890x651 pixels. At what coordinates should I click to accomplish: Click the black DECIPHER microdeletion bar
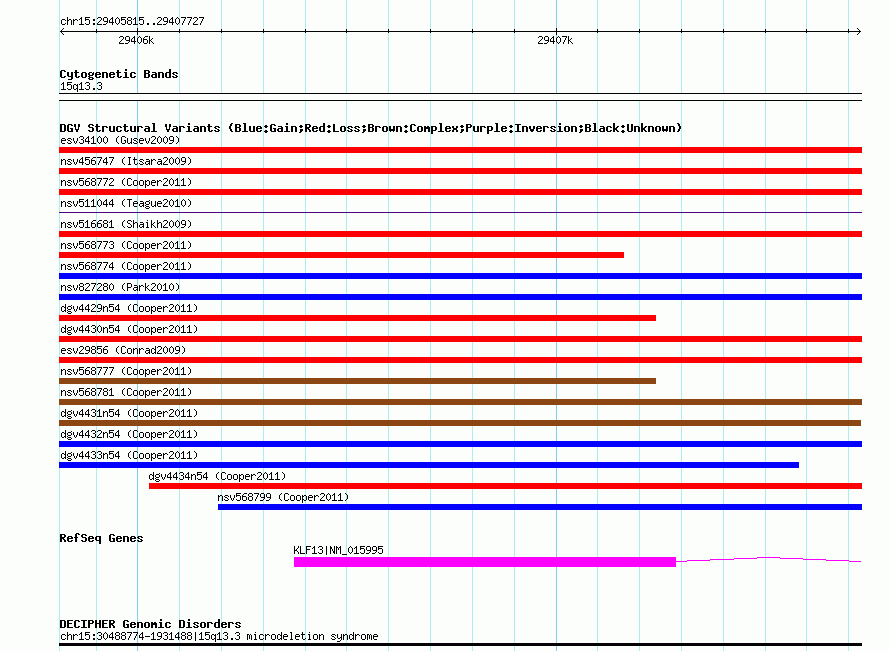[460, 645]
